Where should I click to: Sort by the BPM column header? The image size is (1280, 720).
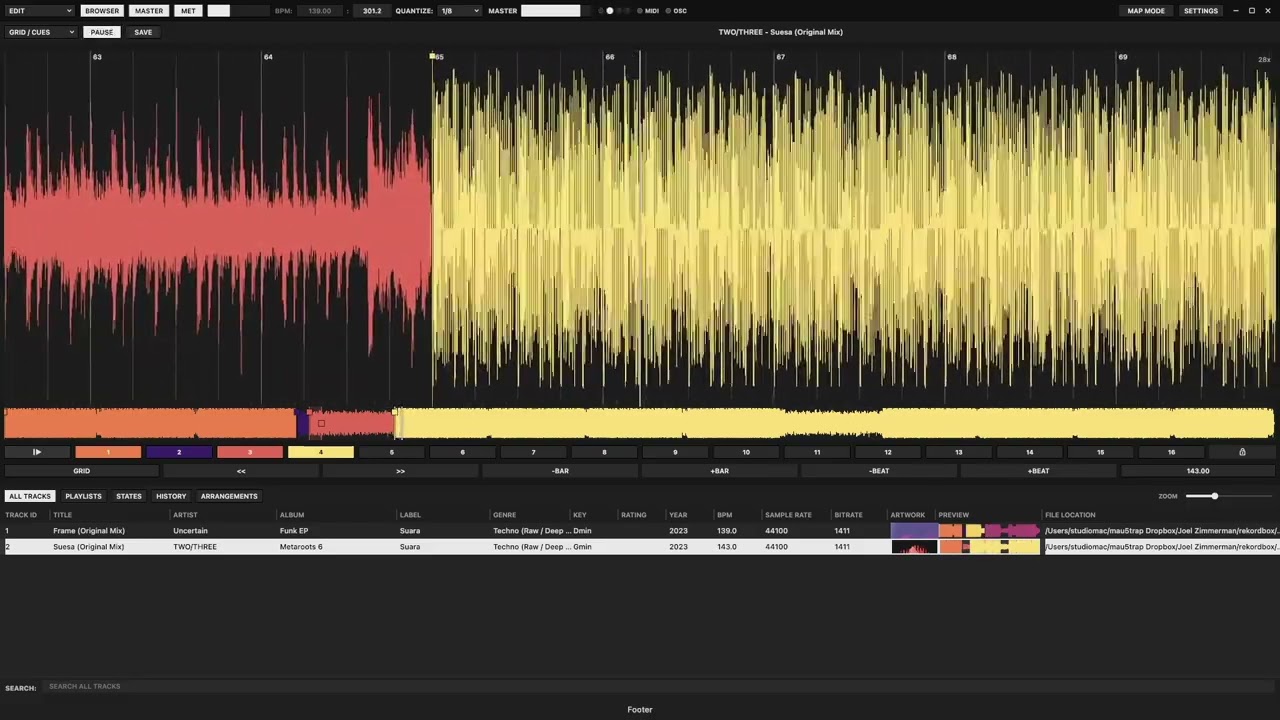pyautogui.click(x=725, y=515)
